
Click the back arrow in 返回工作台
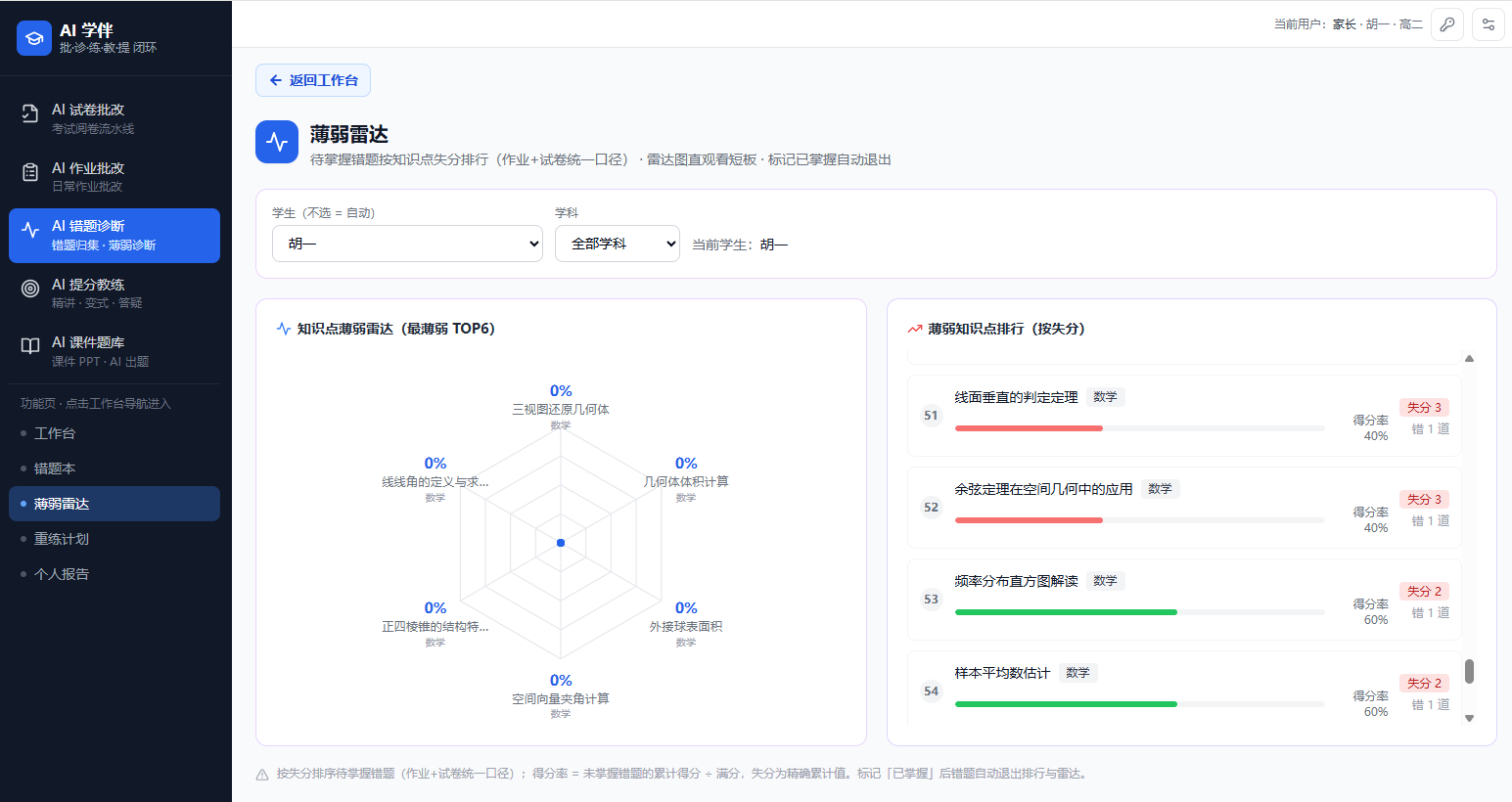(275, 80)
